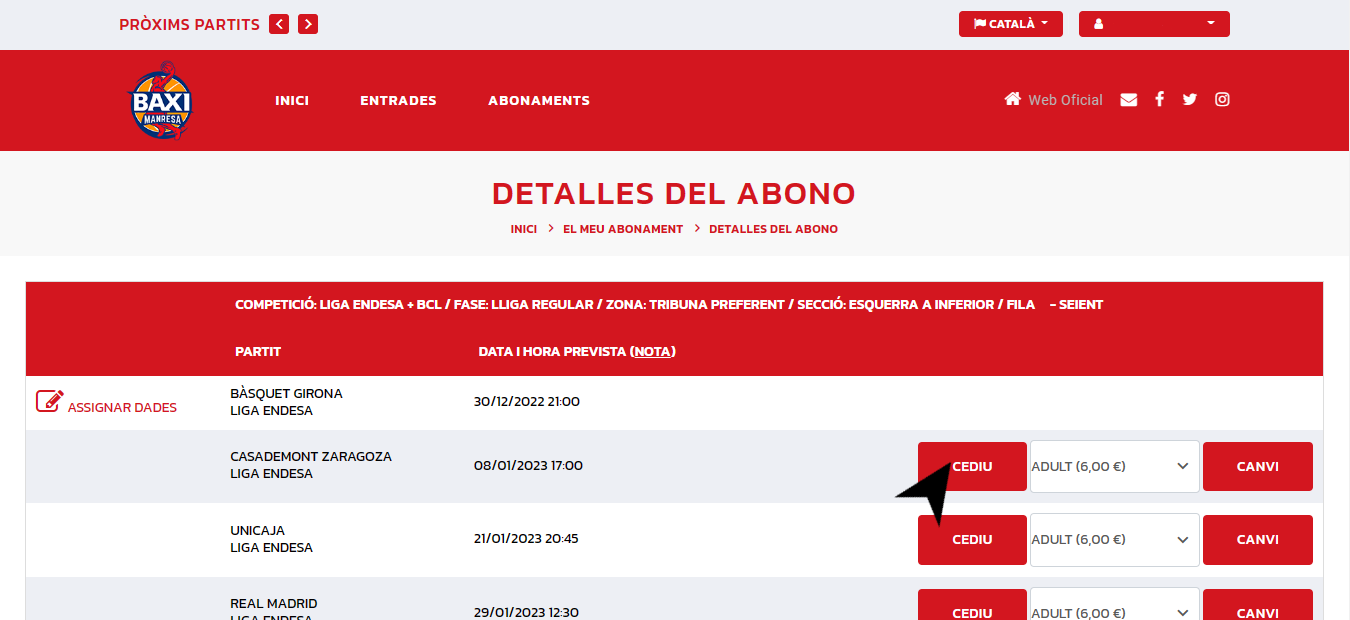Click Detalles del Abono breadcrumb
The width and height of the screenshot is (1350, 620).
pos(774,229)
